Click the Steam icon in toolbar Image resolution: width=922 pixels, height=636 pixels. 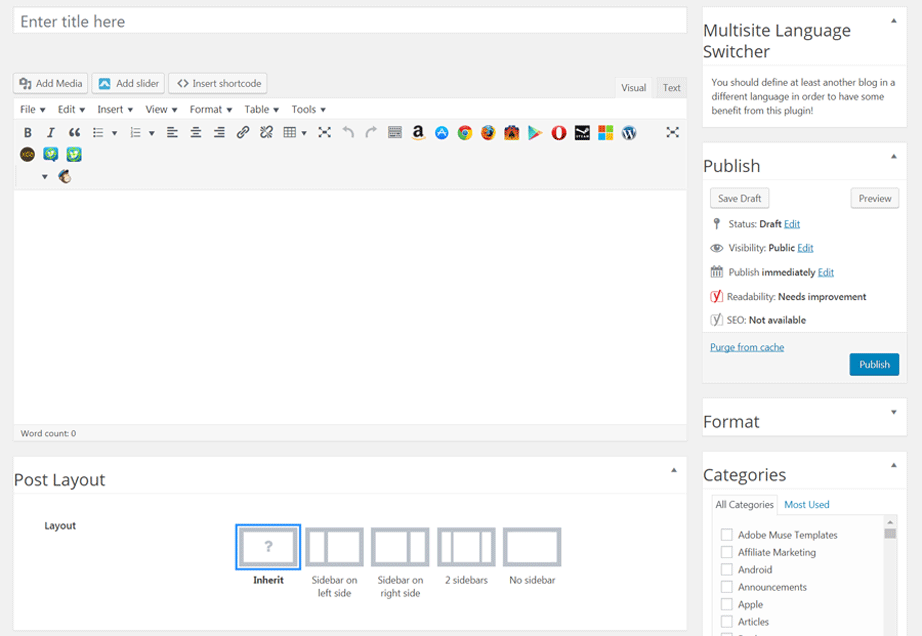(582, 133)
